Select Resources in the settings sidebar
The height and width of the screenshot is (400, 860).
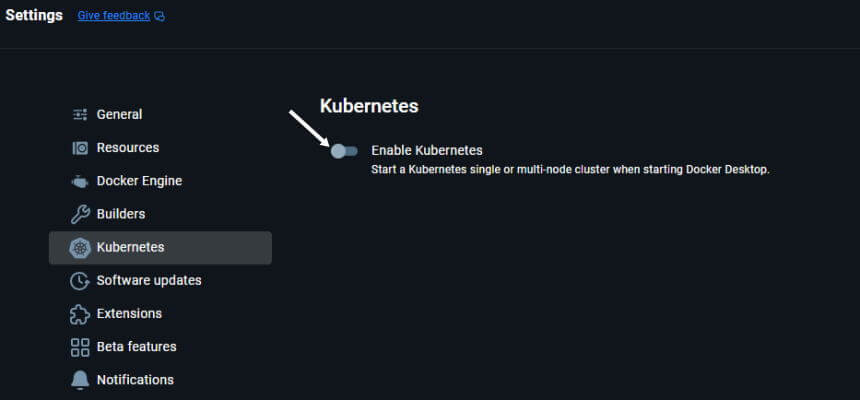(x=128, y=148)
